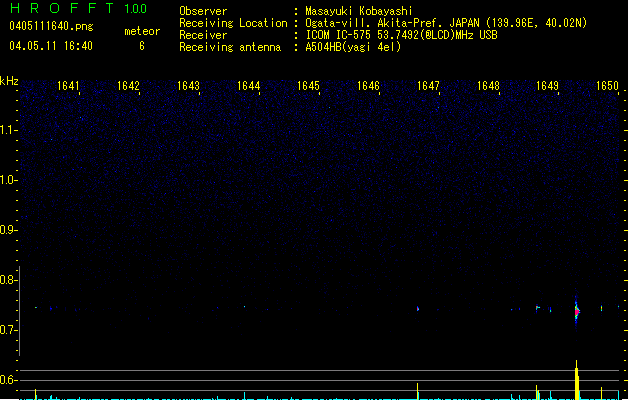Click the 1643 time axis marker
This screenshot has height=400, width=629.
pyautogui.click(x=188, y=86)
